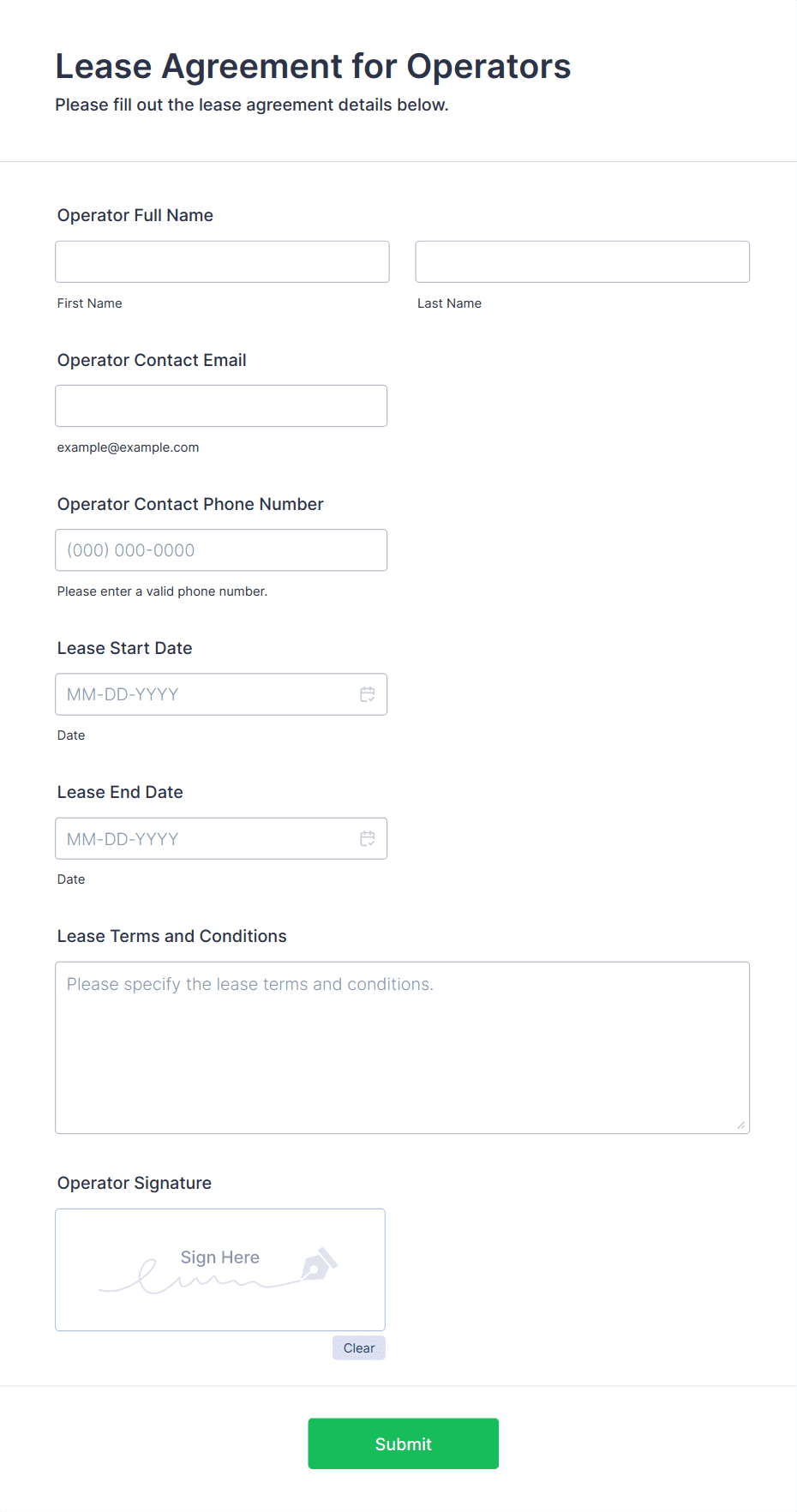Screen dimensions: 797x1512
Task: Click the Operator Contact Phone Number label
Action: coord(190,504)
